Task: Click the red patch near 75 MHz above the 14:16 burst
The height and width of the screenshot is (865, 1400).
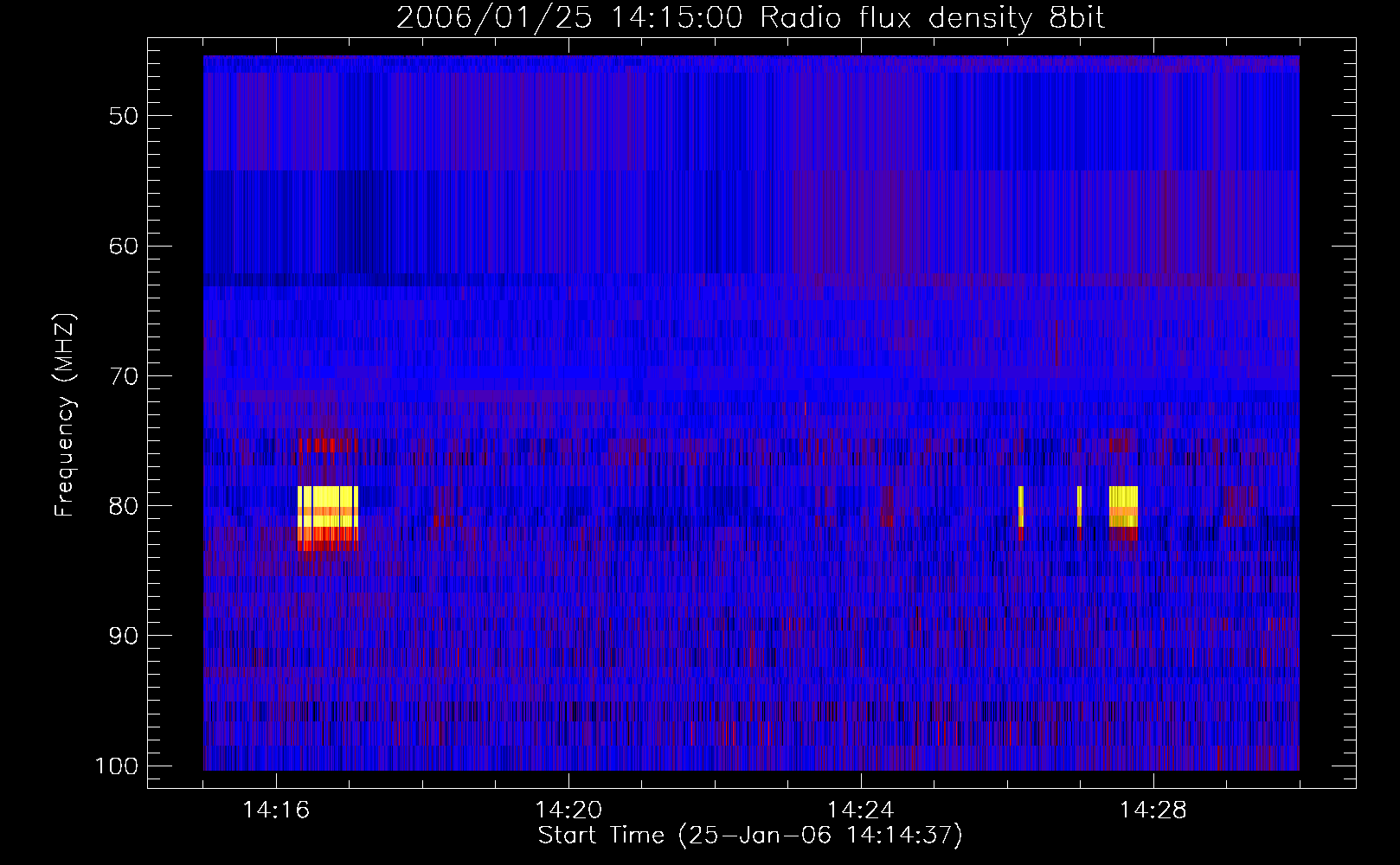Action: click(327, 445)
